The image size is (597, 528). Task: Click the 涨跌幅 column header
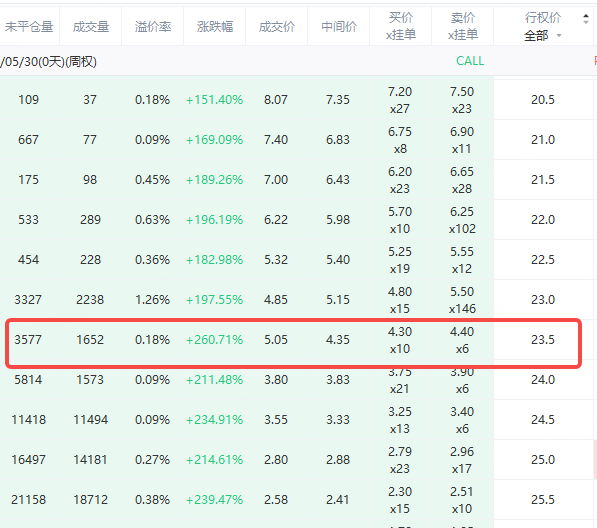pos(215,27)
